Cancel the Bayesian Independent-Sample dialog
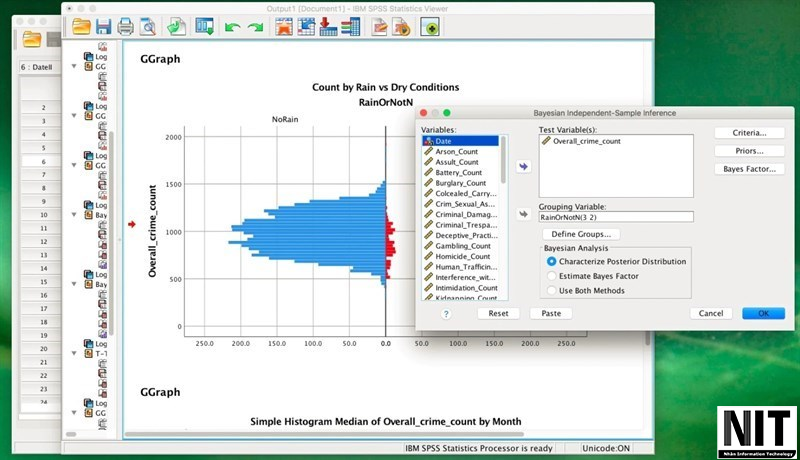 [711, 314]
